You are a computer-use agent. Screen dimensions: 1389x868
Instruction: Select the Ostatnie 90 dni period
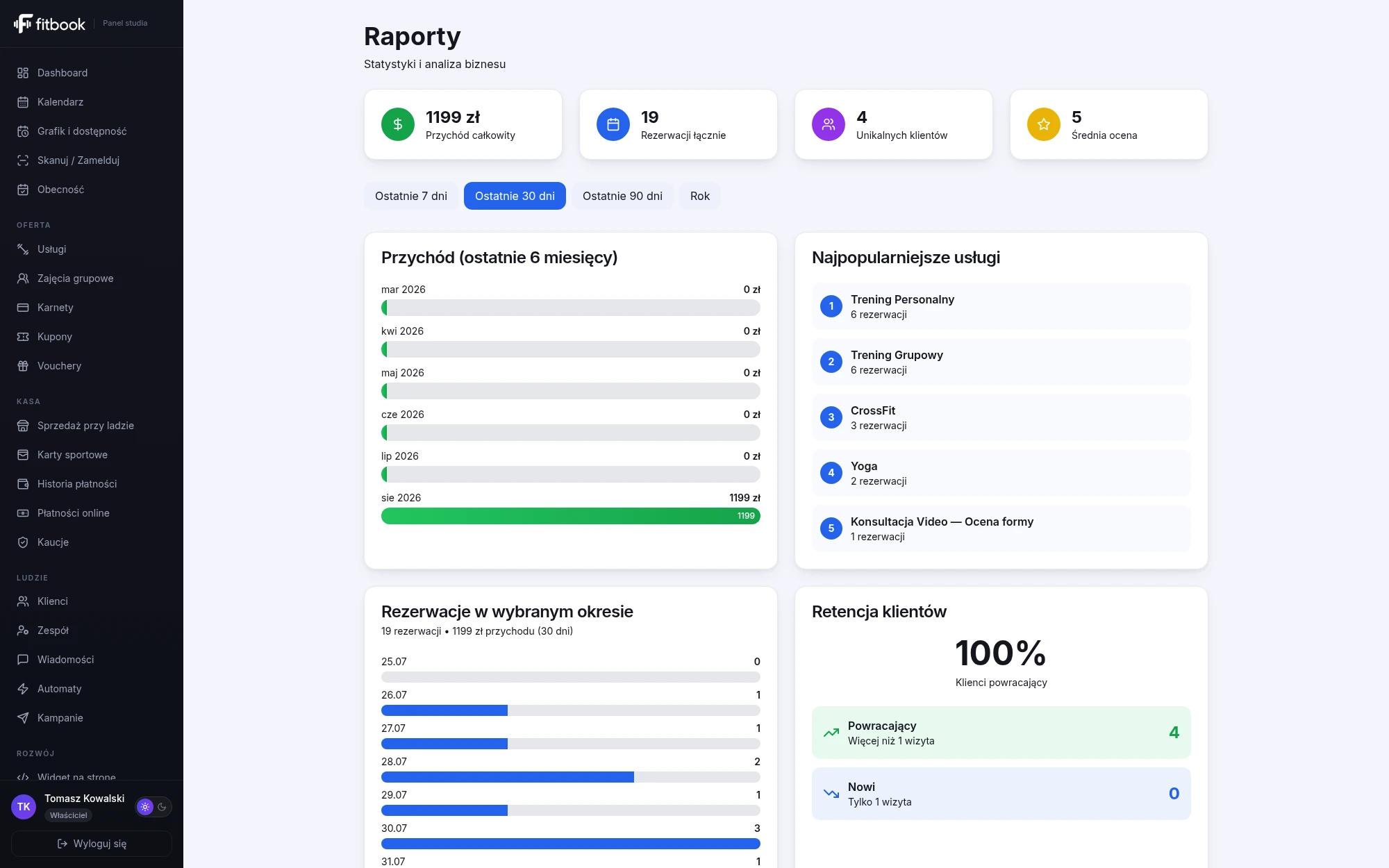click(x=622, y=196)
